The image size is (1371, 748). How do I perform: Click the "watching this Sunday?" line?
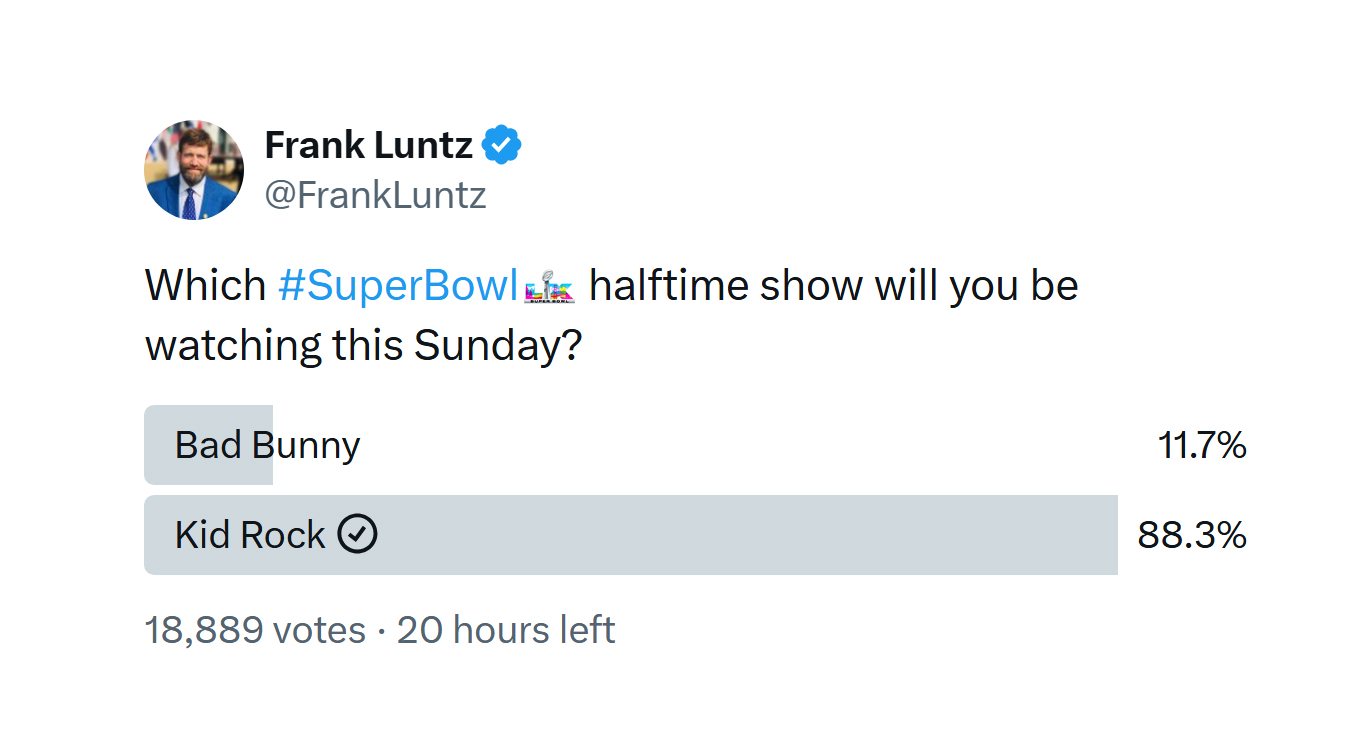tap(364, 345)
